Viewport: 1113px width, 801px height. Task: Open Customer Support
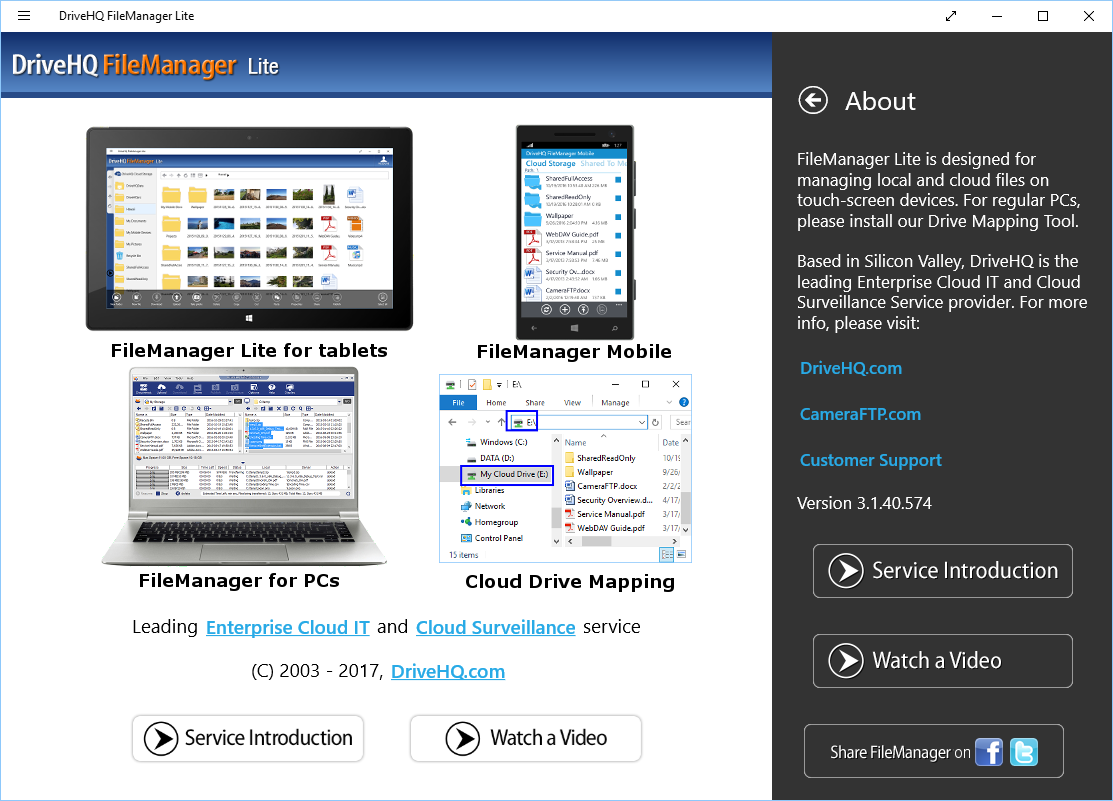point(870,459)
